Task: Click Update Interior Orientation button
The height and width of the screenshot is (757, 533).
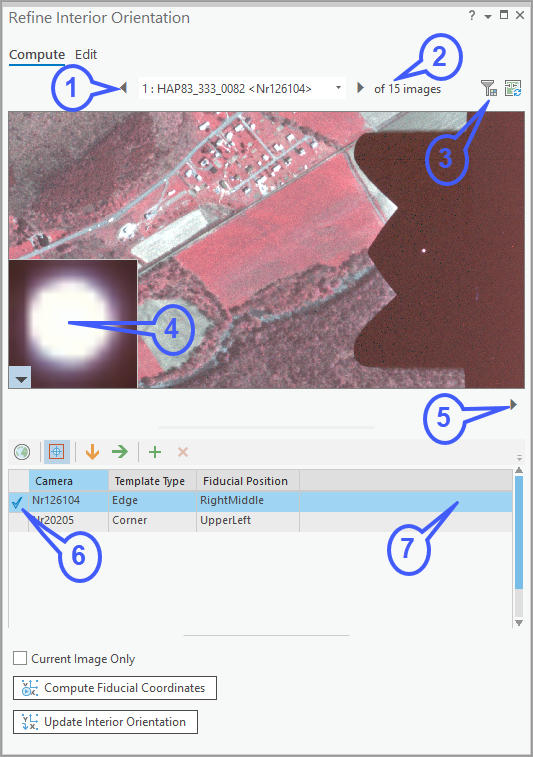Action: (x=105, y=722)
